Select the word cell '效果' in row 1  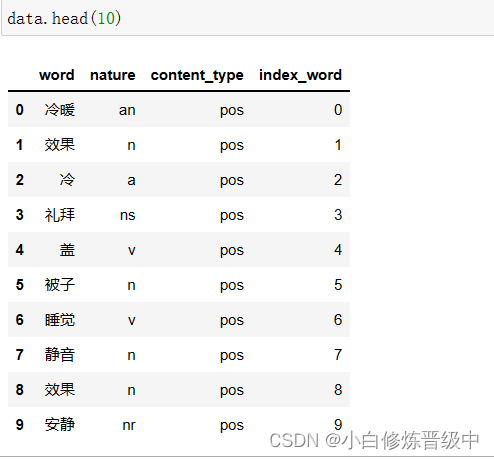coord(60,145)
